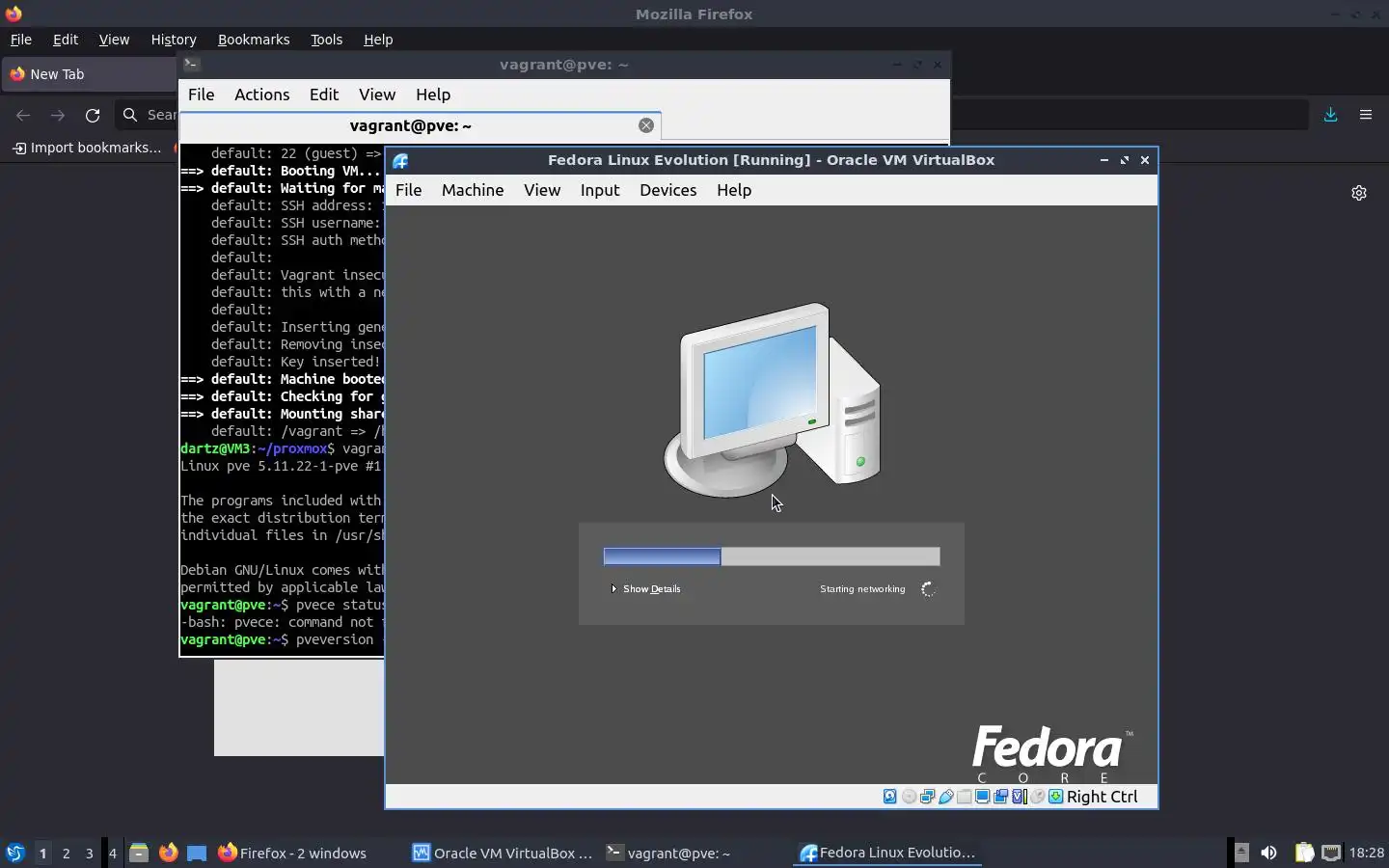Click the volume speaker tray icon
The image size is (1389, 868).
coord(1268,853)
